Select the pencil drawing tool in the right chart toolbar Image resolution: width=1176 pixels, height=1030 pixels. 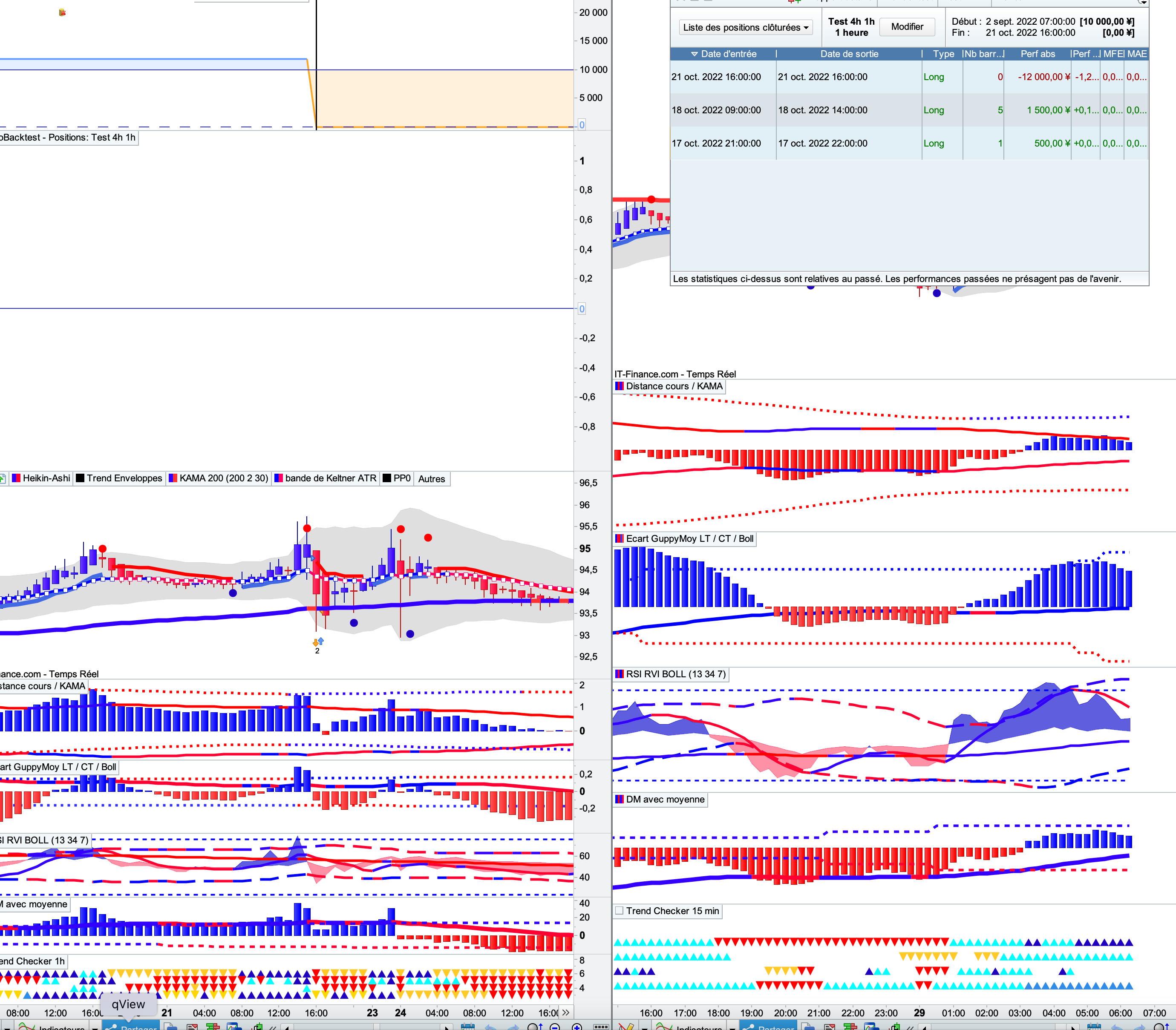(x=626, y=1027)
